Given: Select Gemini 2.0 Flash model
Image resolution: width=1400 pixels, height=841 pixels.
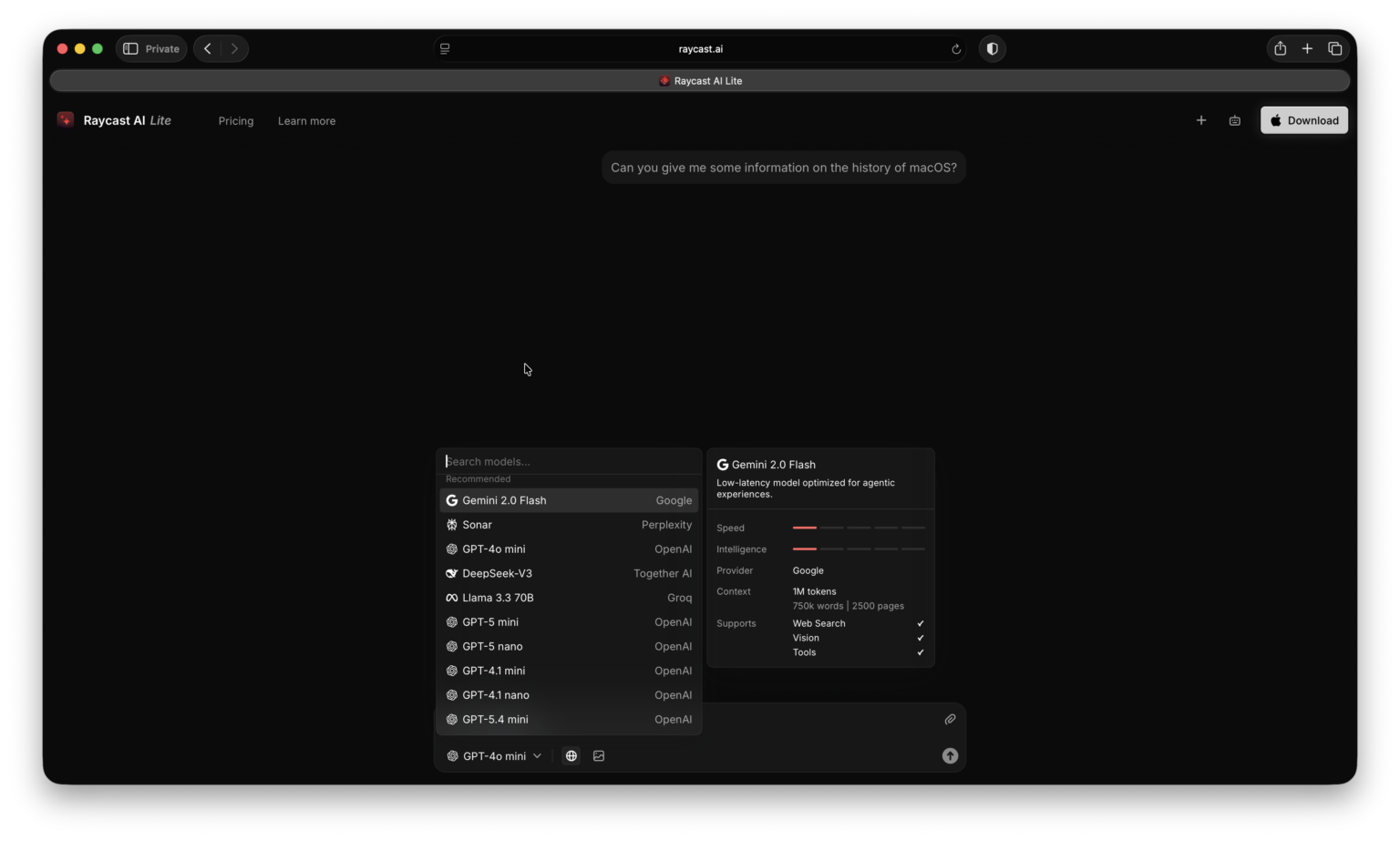Looking at the screenshot, I should coord(569,500).
